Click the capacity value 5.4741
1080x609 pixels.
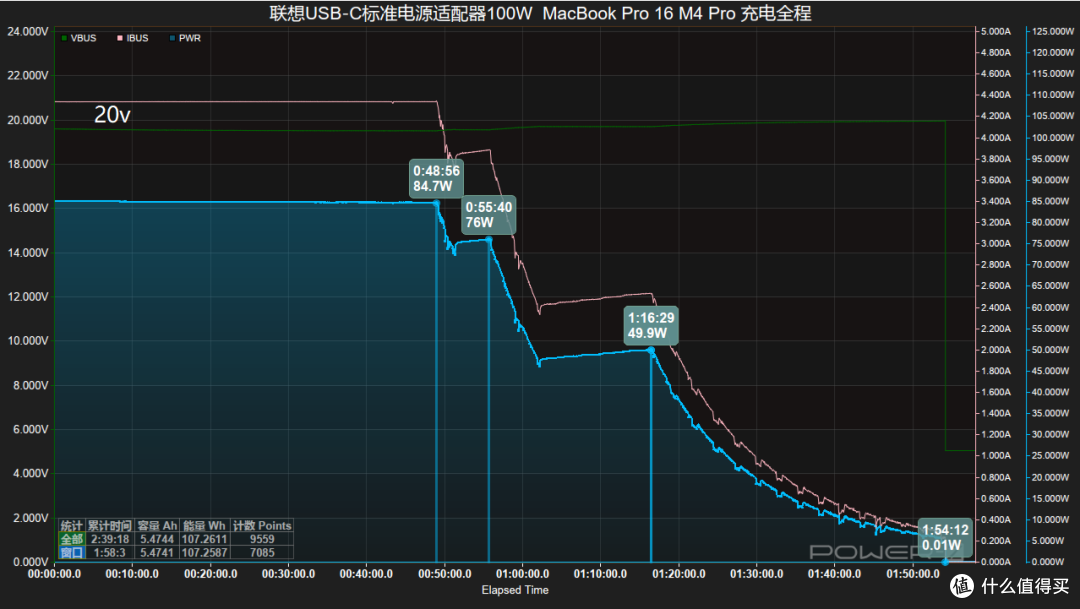click(157, 553)
